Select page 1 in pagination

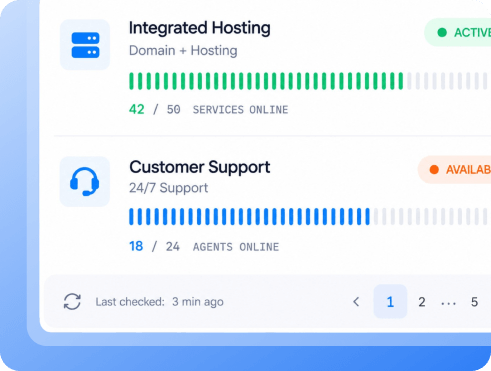(x=390, y=302)
